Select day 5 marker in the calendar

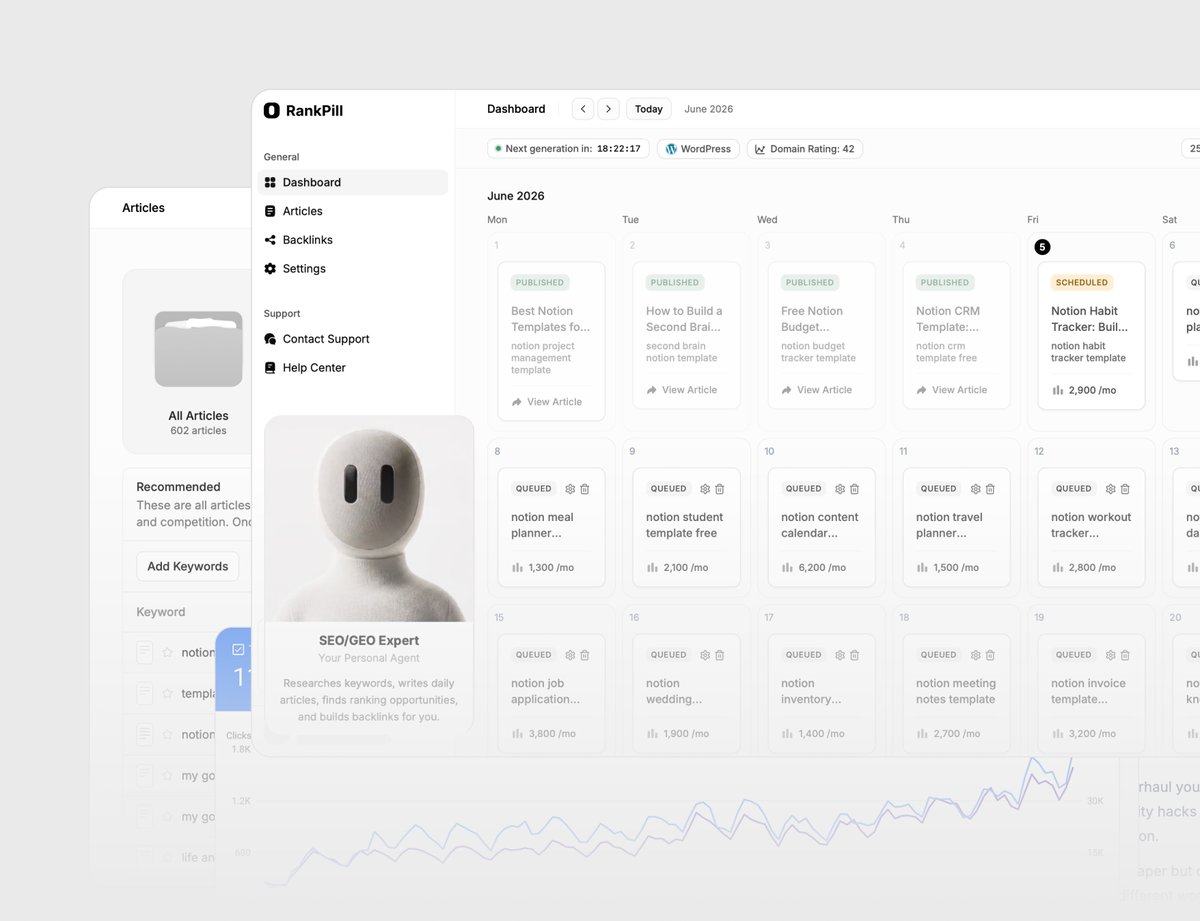point(1042,247)
